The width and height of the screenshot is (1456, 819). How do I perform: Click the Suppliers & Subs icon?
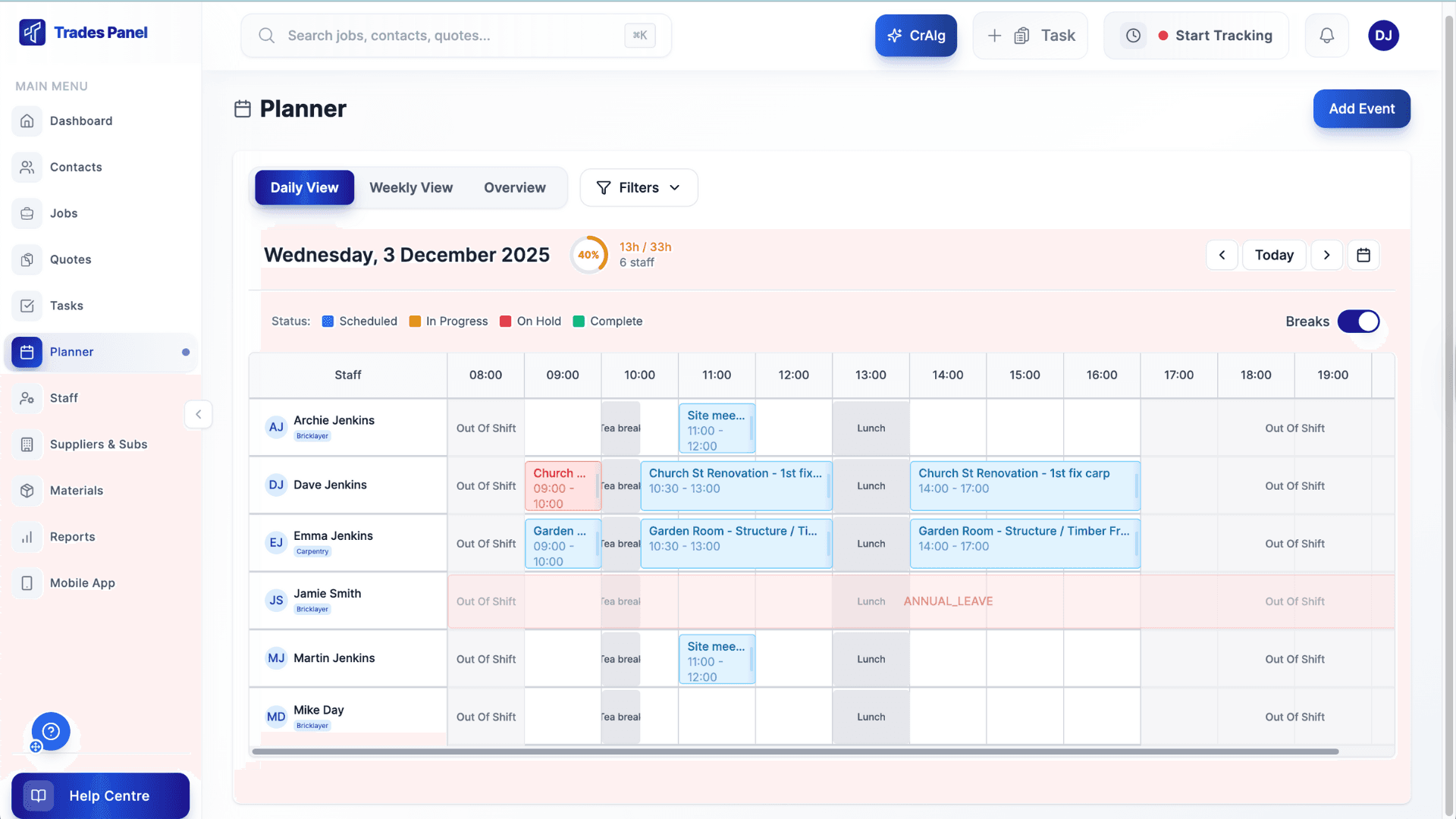(27, 444)
